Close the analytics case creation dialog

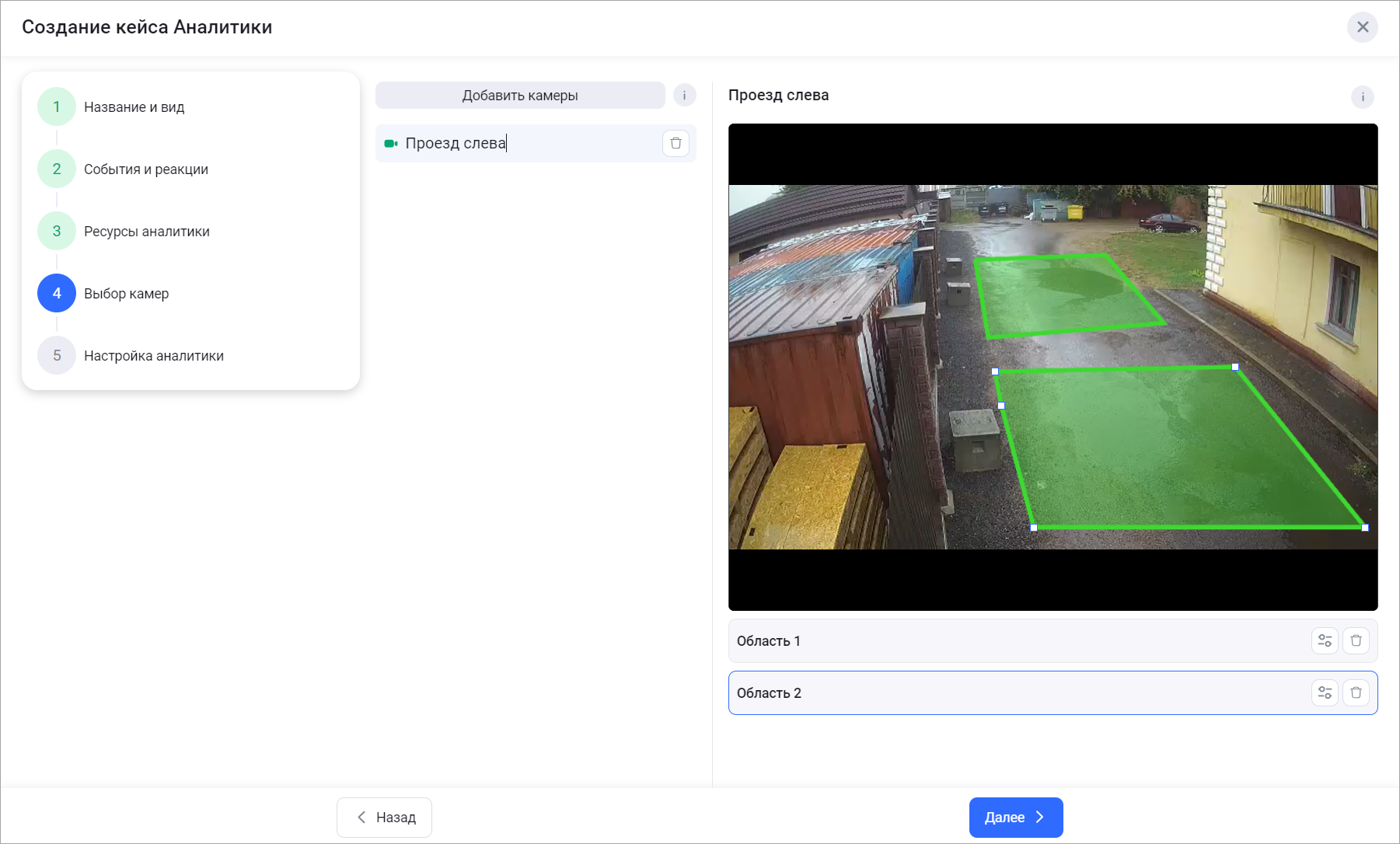(x=1362, y=27)
